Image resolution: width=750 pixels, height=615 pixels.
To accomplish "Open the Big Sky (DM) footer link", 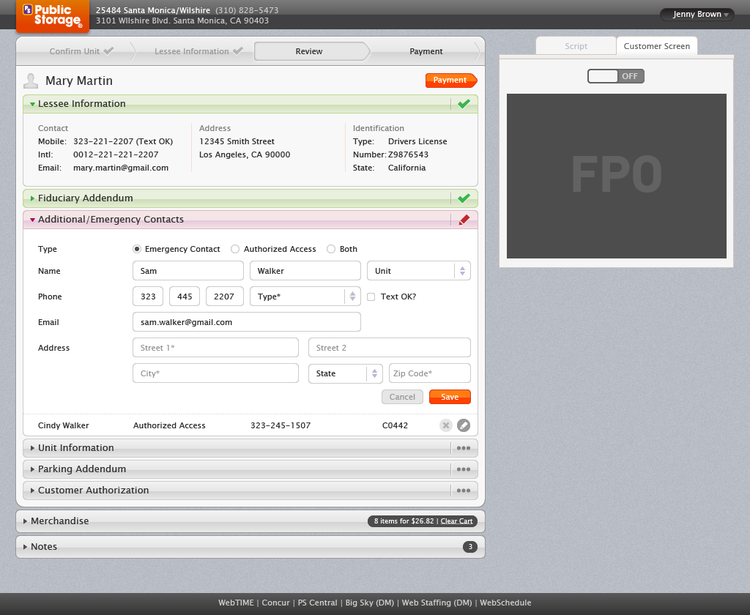I will pos(369,603).
